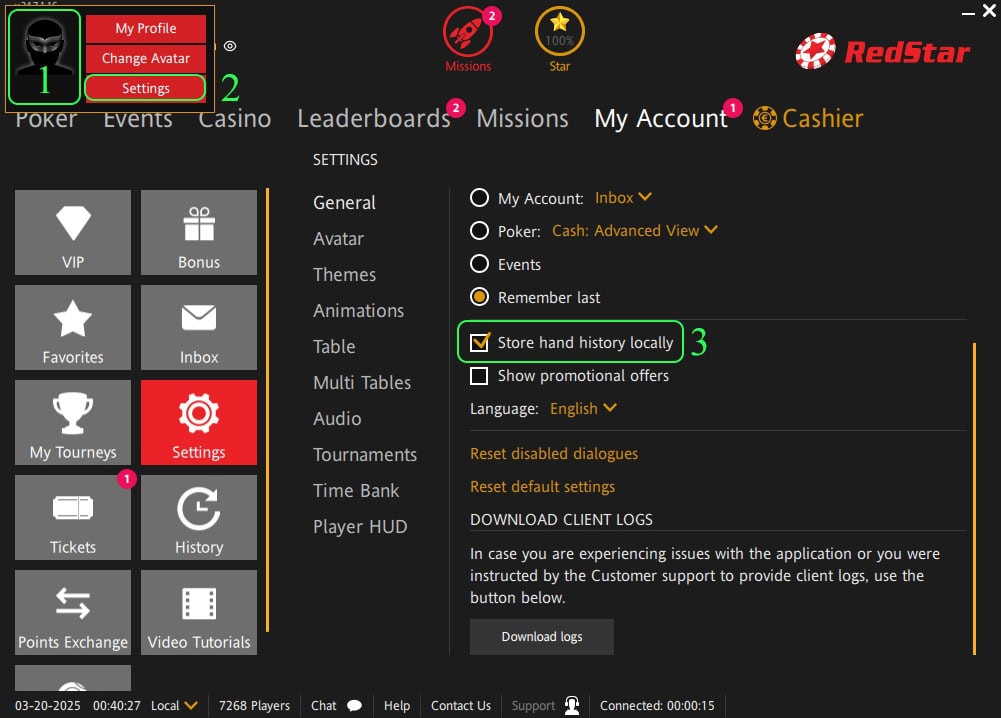Choose My Profile from avatar menu

(x=146, y=28)
